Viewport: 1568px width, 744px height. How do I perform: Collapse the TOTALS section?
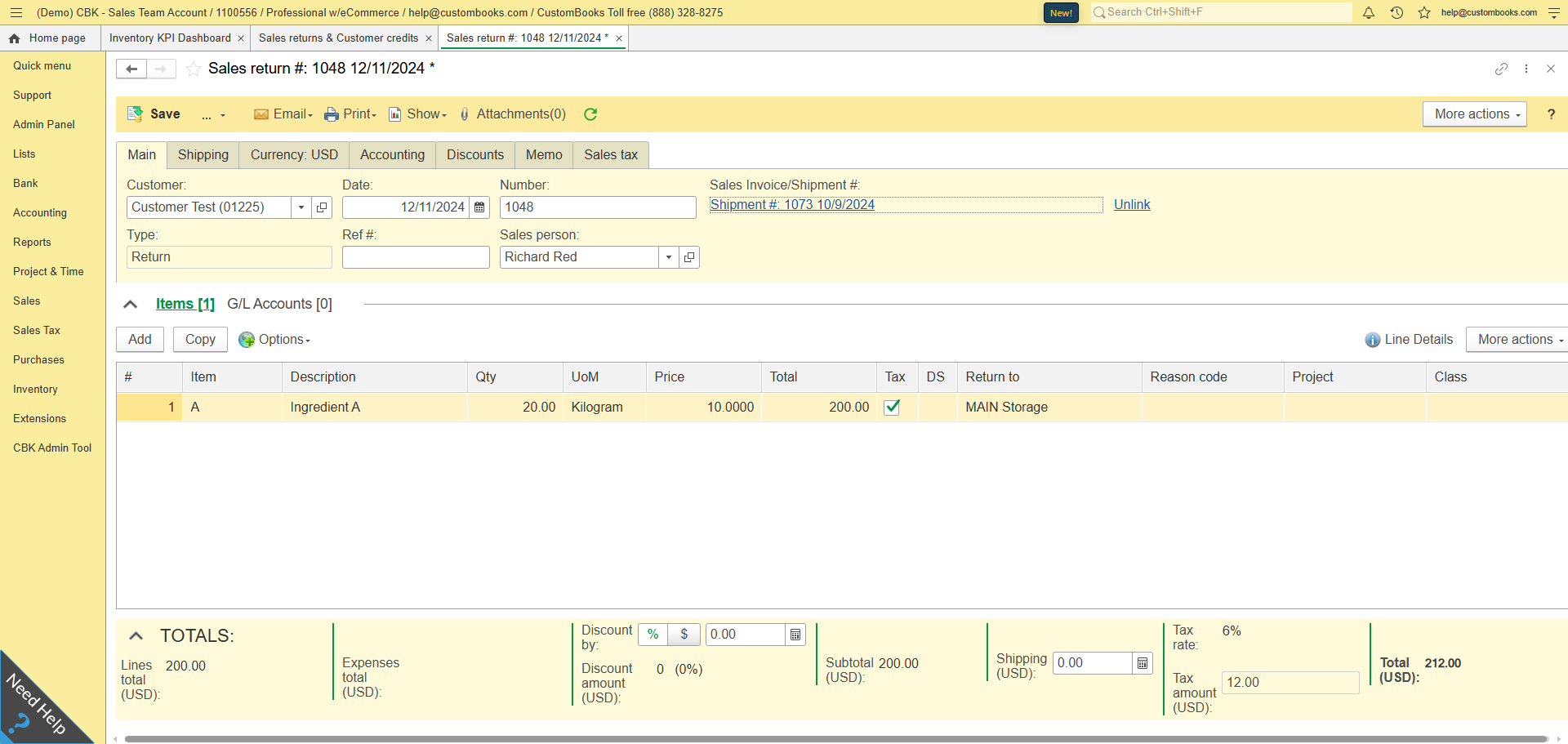[x=136, y=636]
